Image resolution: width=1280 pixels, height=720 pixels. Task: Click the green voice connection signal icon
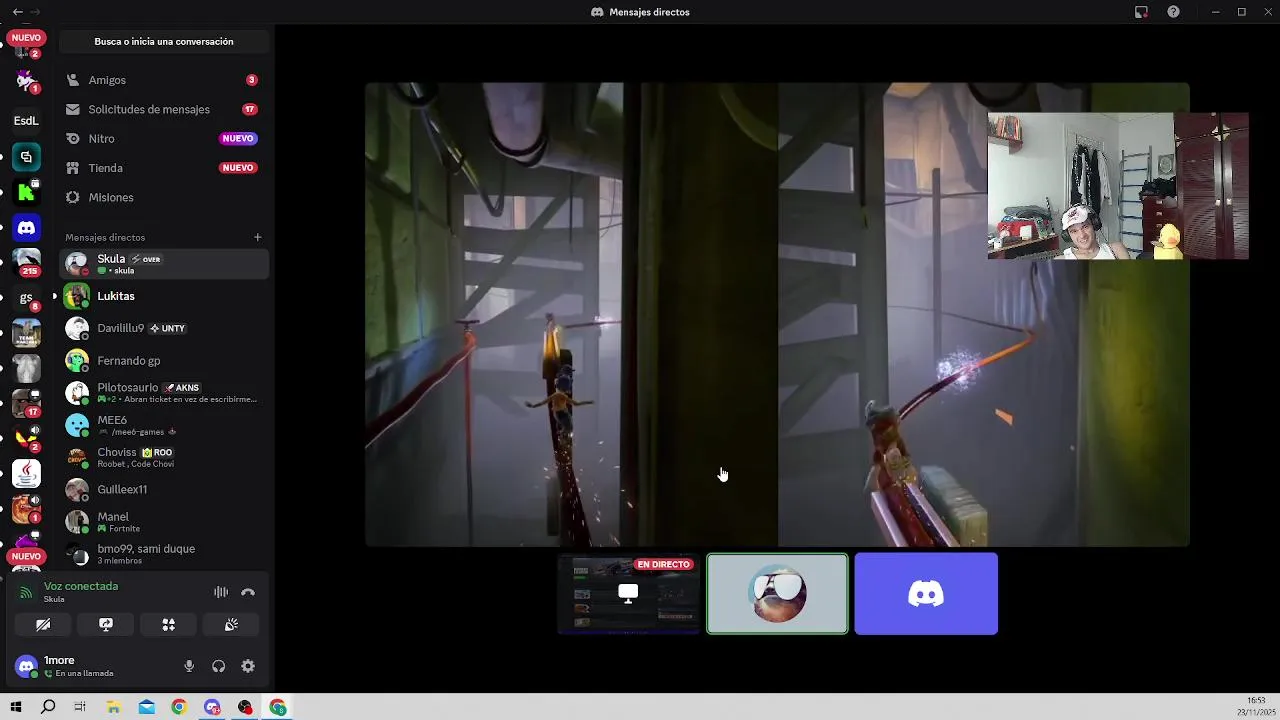pos(26,592)
